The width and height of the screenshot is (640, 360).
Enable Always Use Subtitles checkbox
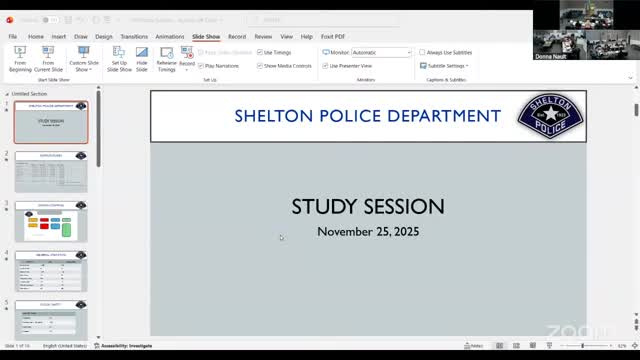point(422,52)
